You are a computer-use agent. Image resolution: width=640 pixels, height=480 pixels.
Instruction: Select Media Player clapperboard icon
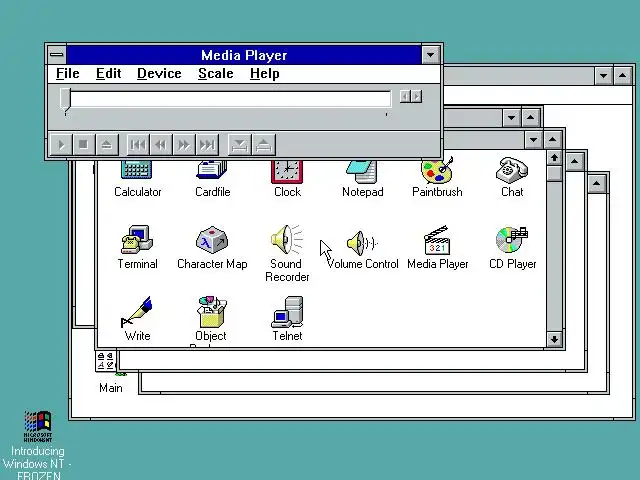tap(437, 240)
